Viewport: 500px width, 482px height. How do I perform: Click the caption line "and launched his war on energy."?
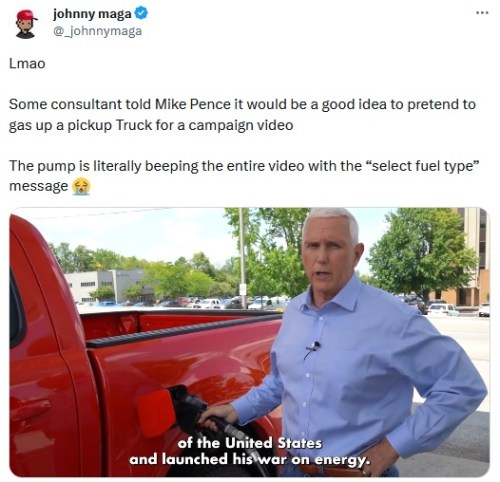pos(250,459)
